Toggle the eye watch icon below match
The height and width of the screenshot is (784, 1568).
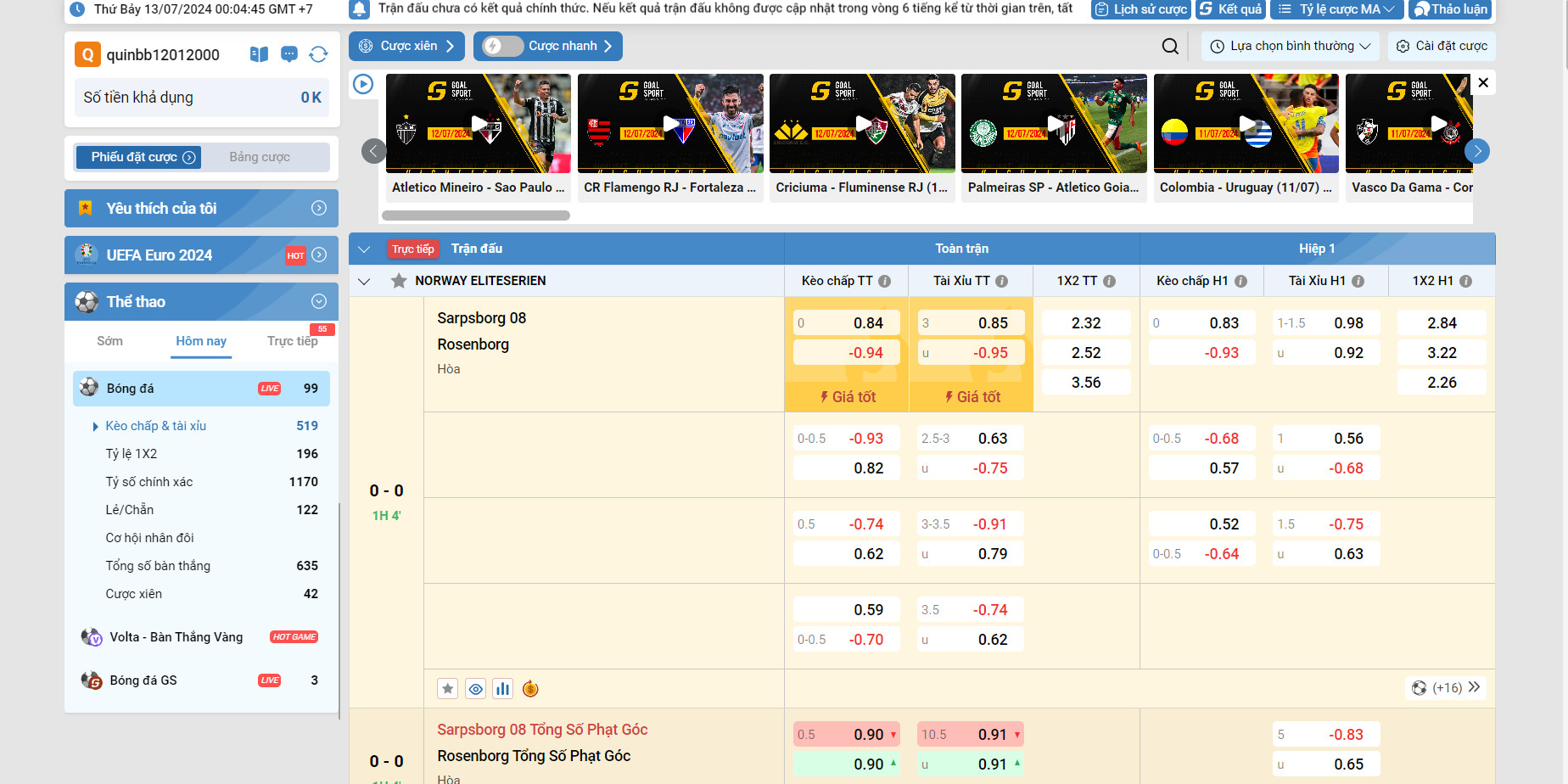pyautogui.click(x=476, y=689)
